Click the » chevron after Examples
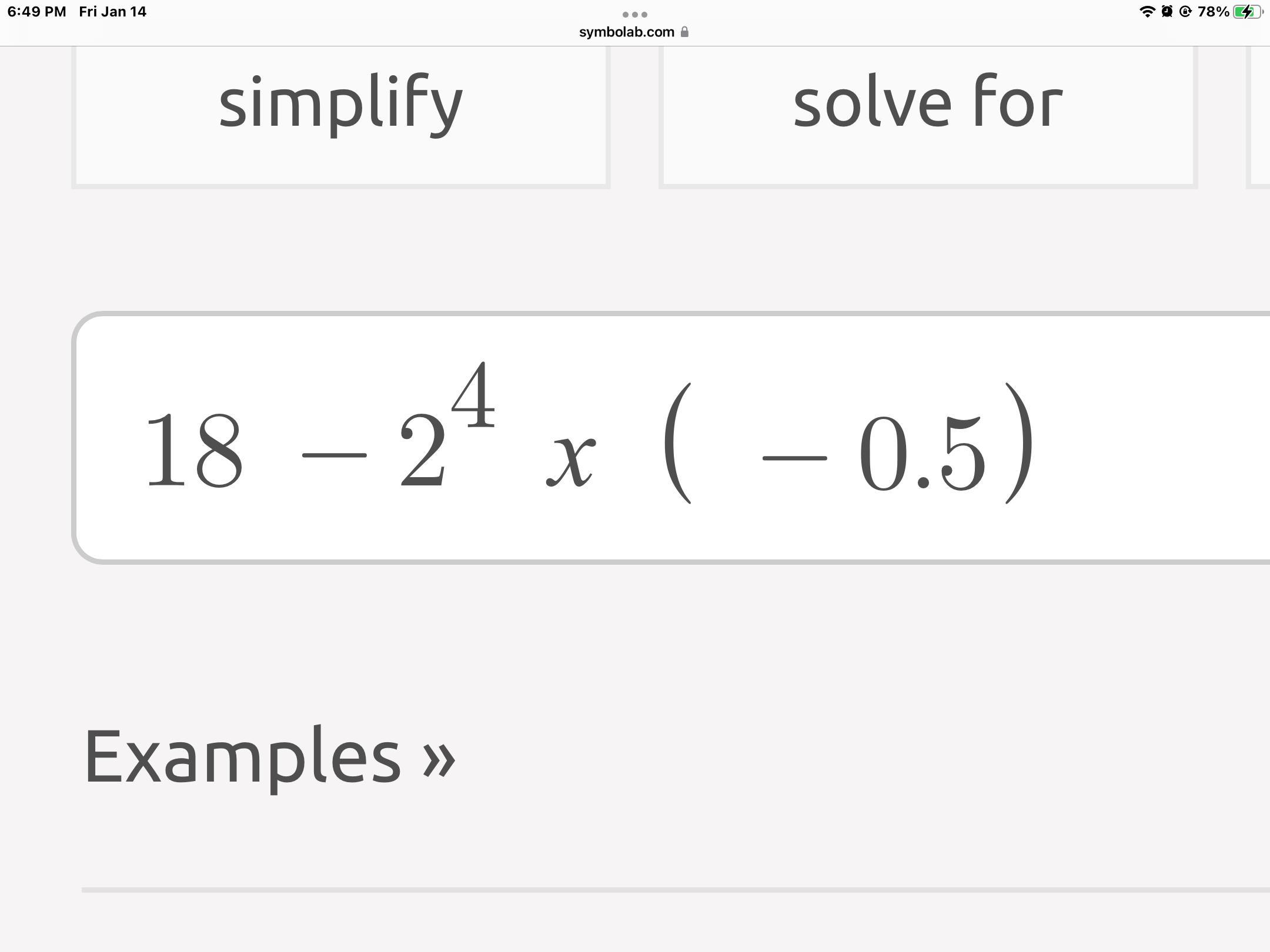 click(x=439, y=759)
